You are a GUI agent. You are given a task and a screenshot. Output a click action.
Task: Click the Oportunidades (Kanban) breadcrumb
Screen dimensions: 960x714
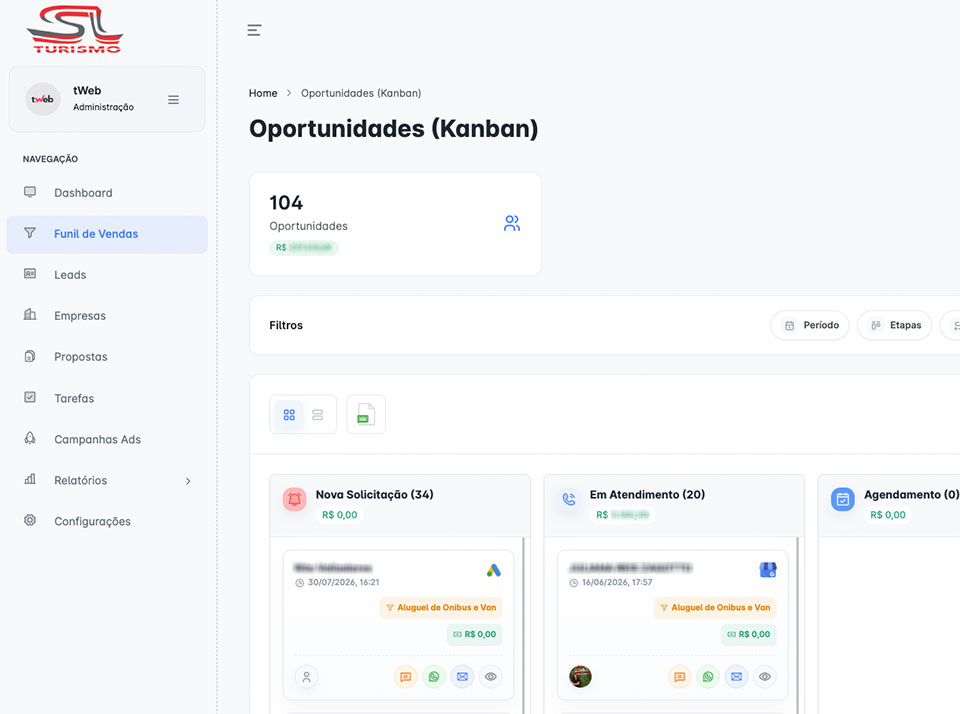point(361,93)
